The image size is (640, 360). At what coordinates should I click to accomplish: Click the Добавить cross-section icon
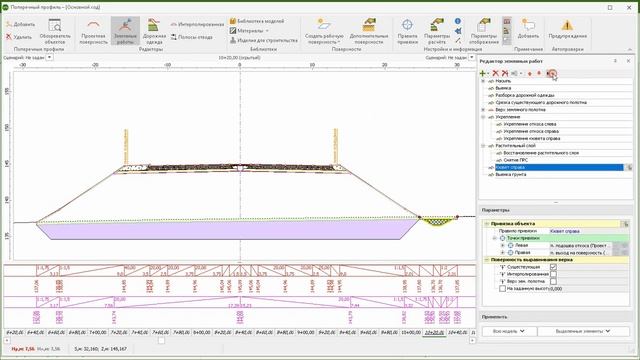point(9,24)
